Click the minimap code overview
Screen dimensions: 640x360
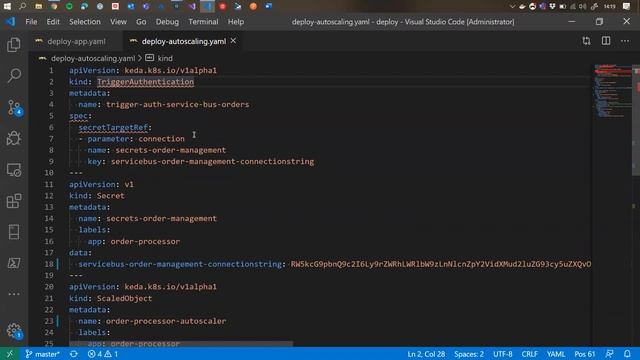[612, 92]
